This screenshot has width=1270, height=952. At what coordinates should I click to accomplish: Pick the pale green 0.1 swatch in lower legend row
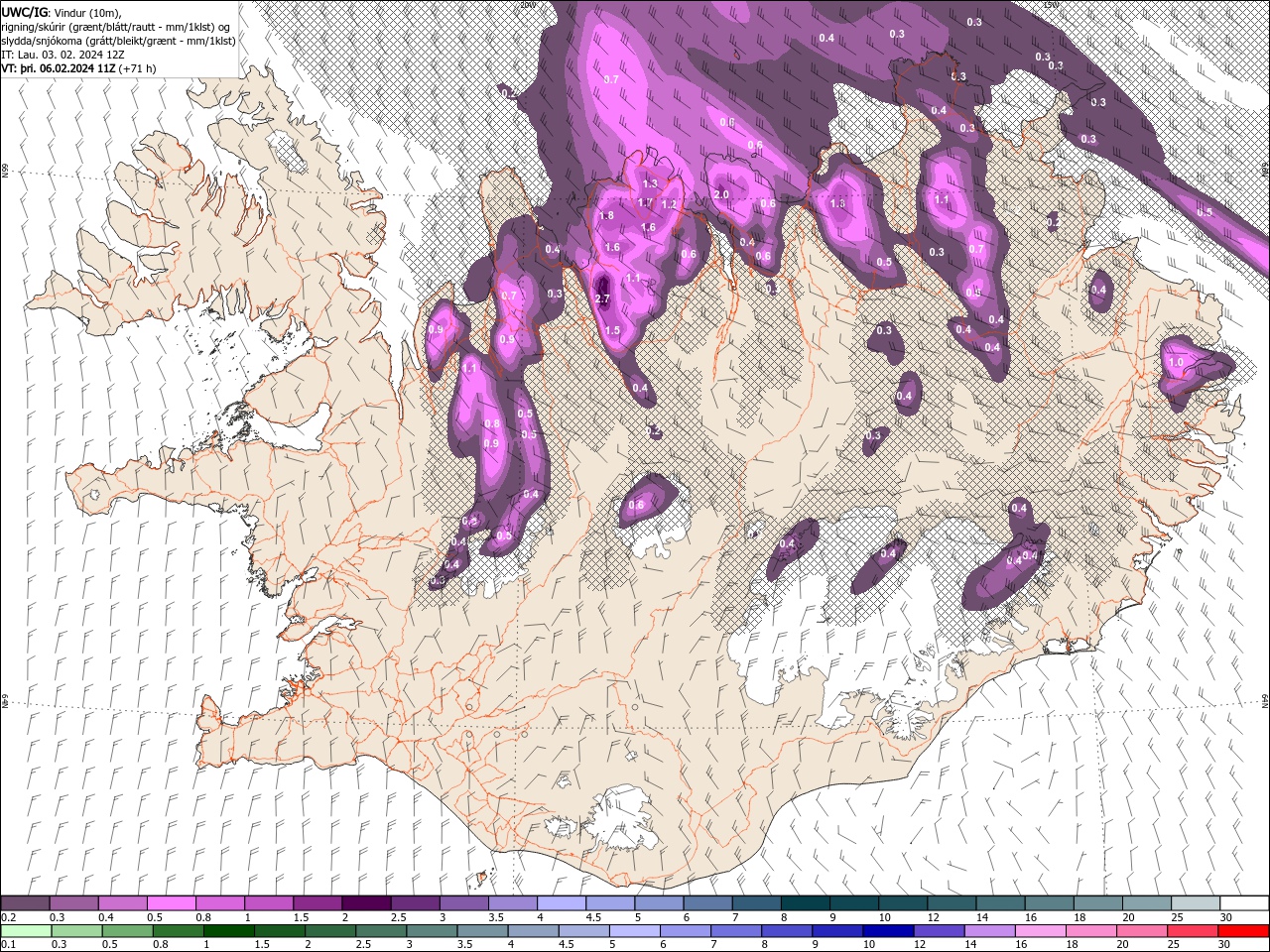pos(26,930)
